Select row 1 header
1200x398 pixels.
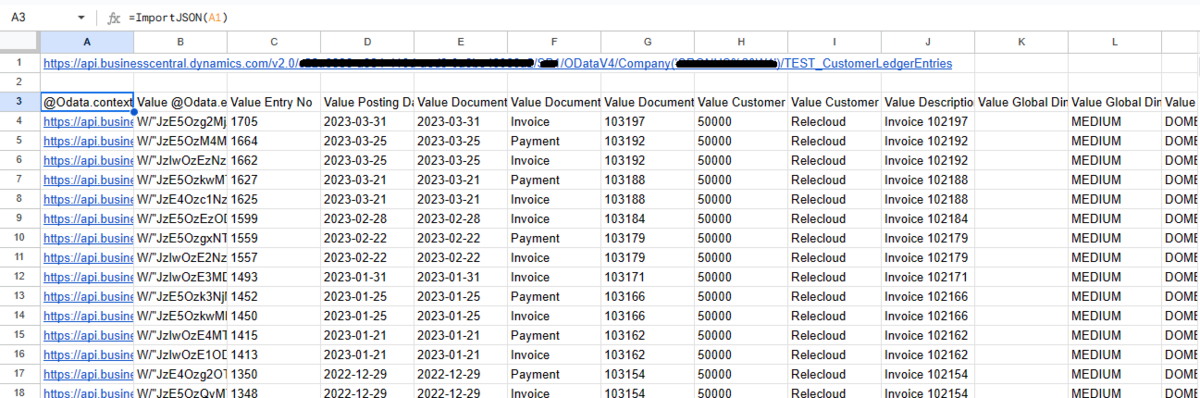pyautogui.click(x=20, y=63)
